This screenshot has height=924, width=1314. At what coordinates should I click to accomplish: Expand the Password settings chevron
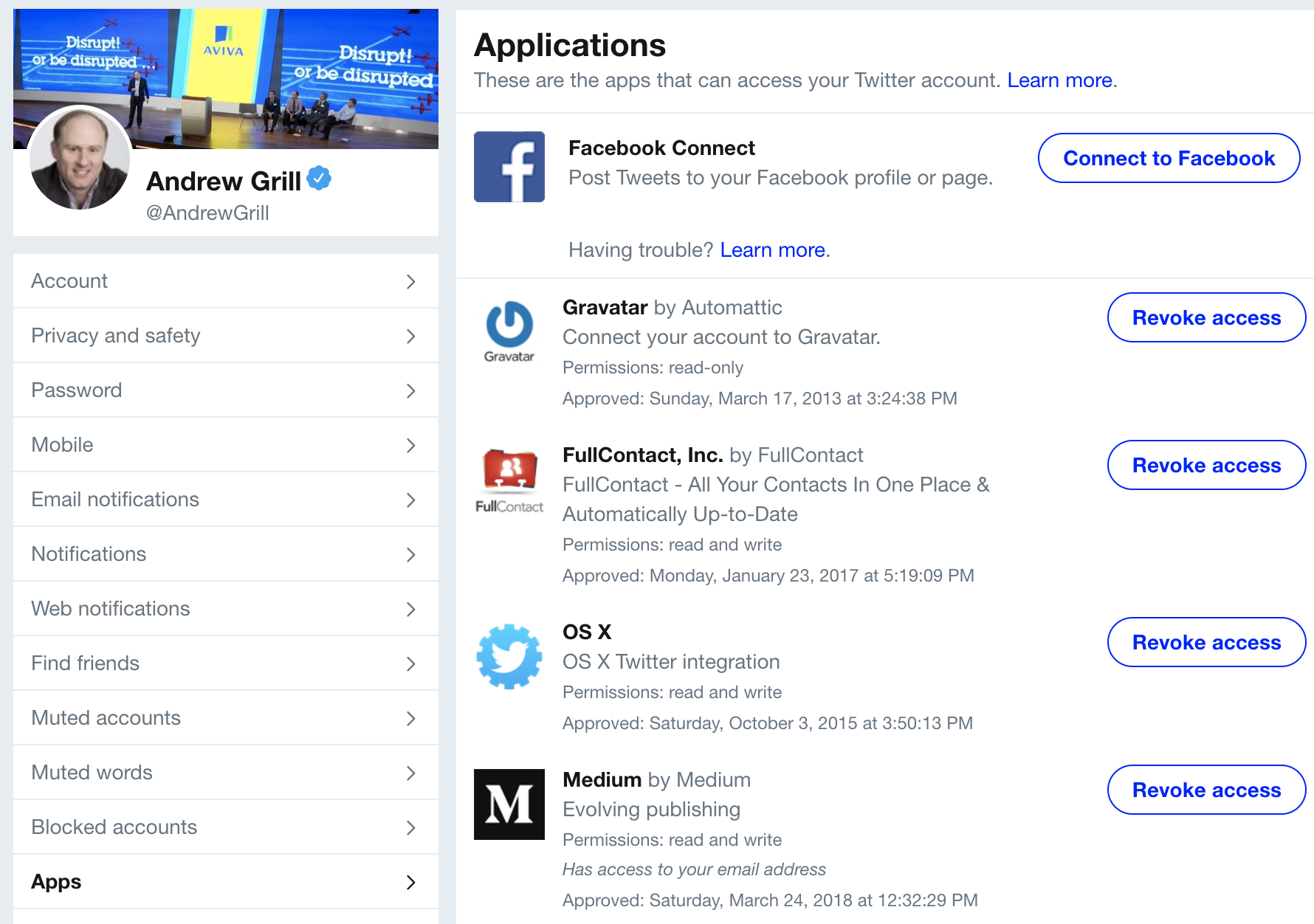pyautogui.click(x=411, y=390)
